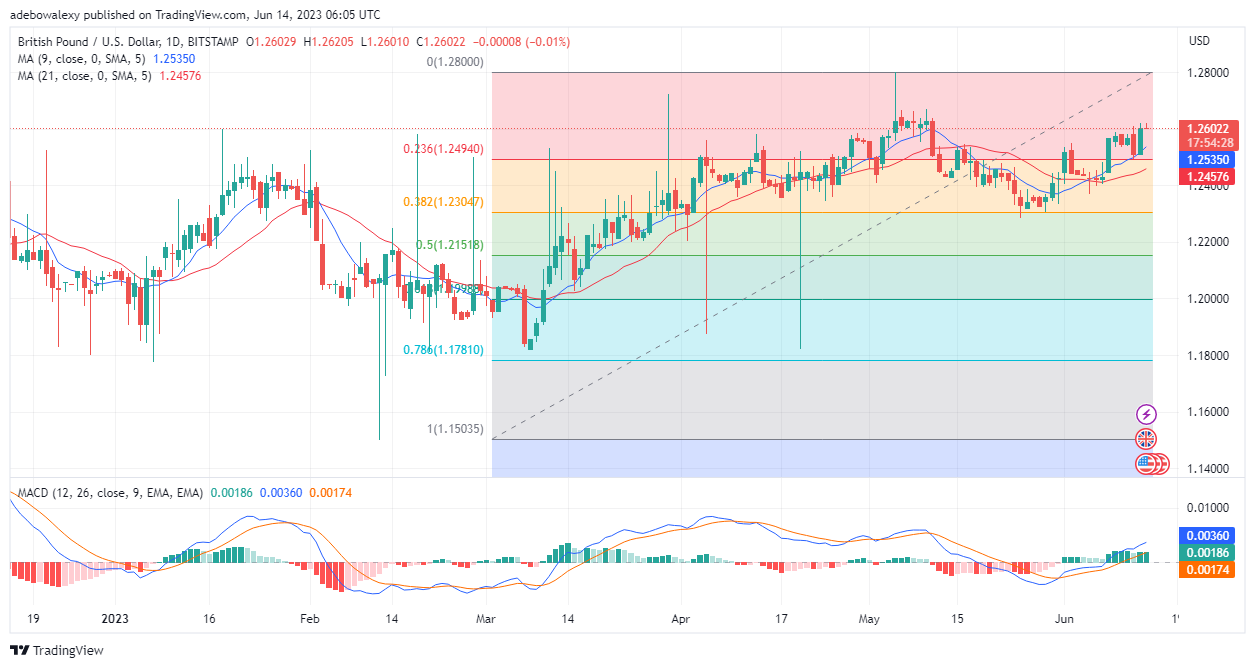Viewport: 1255px width, 668px height.
Task: Click the MACD orange signal tag 0.00174
Action: point(1208,569)
